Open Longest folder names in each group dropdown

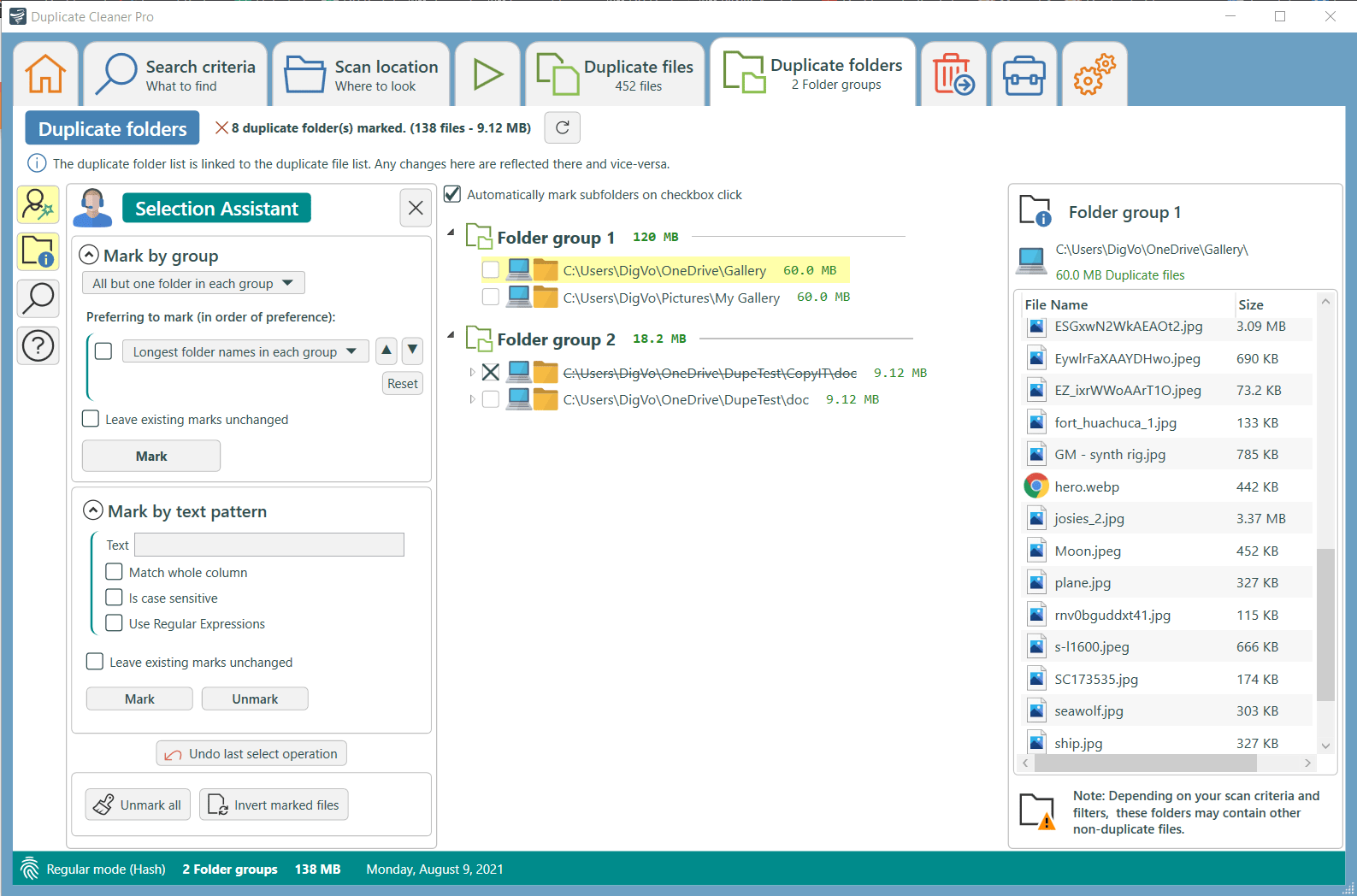245,351
